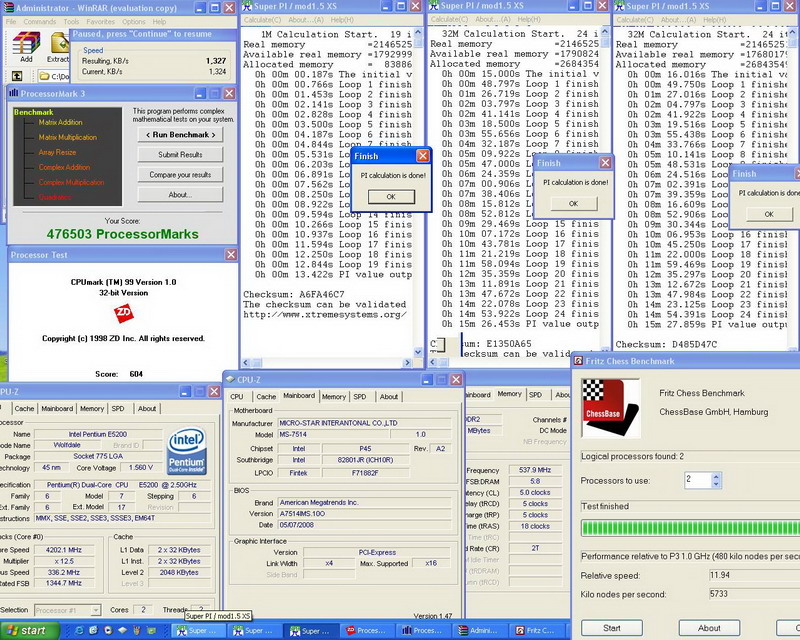Open Calculate(C) menu in 1M Super PI

[x=262, y=20]
